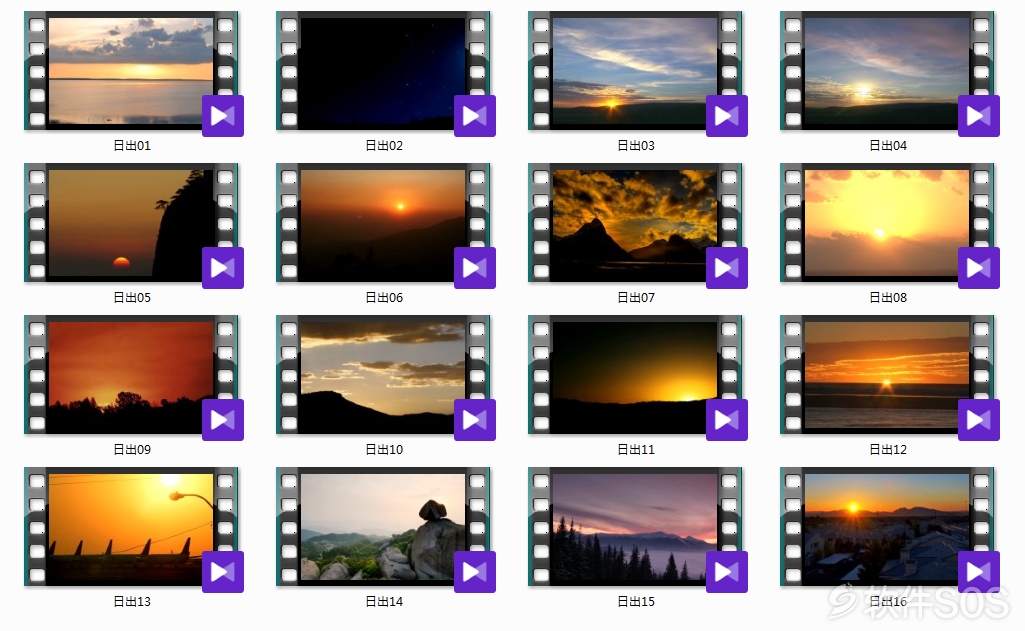
Task: Click the file name 日出10
Action: 384,450
